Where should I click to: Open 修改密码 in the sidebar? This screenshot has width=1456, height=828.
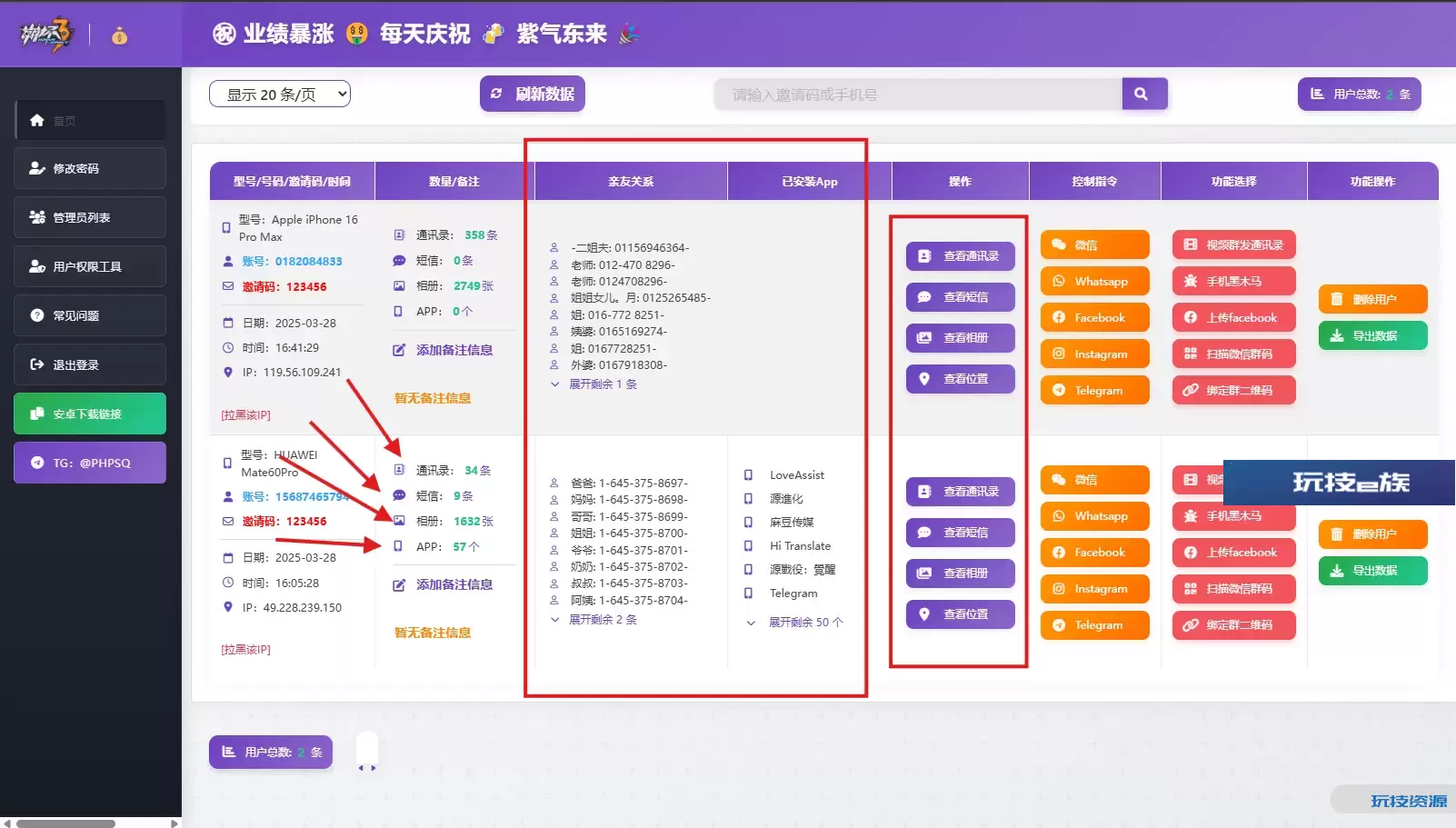[x=90, y=168]
